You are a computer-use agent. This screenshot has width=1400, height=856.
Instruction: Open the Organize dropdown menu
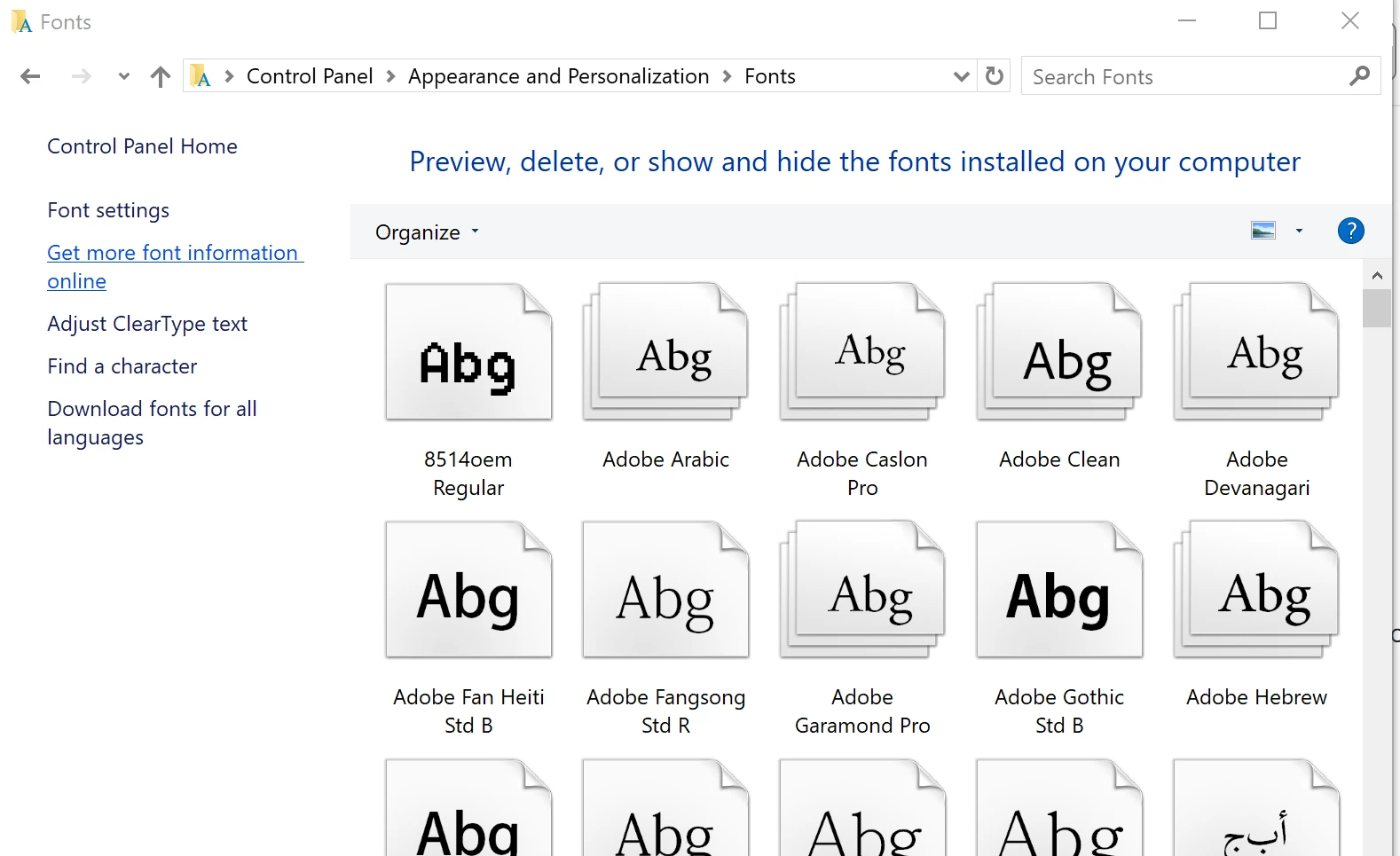coord(427,232)
